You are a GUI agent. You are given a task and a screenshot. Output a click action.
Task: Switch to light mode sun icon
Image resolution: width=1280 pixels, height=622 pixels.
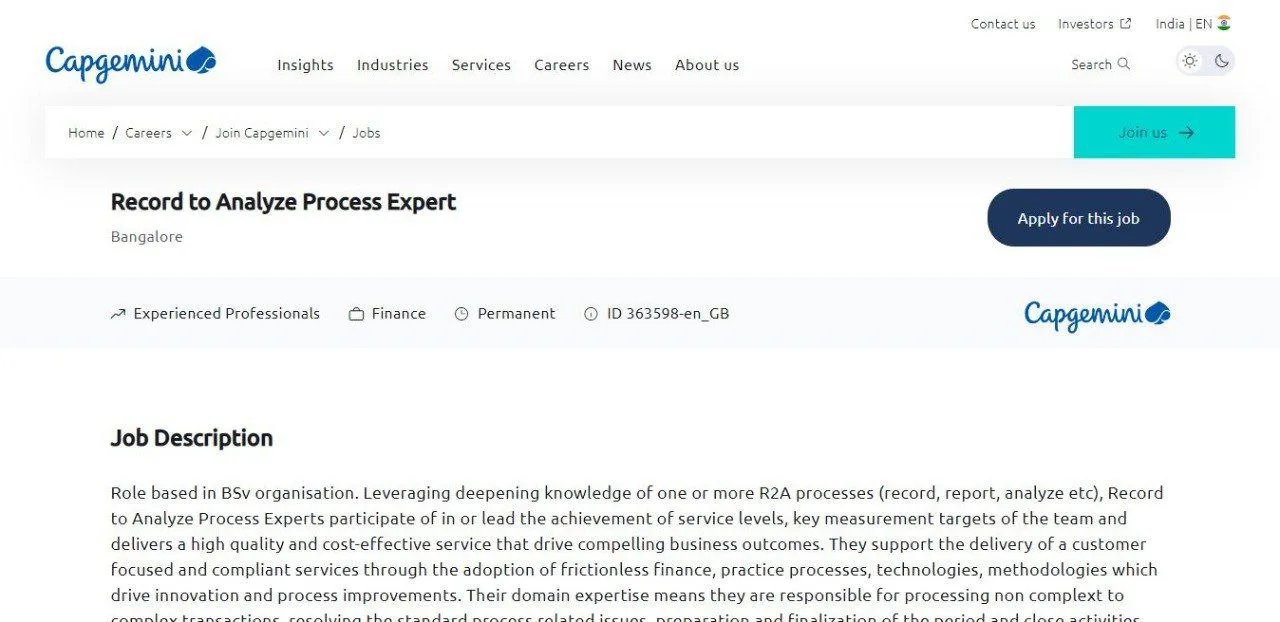pyautogui.click(x=1190, y=61)
